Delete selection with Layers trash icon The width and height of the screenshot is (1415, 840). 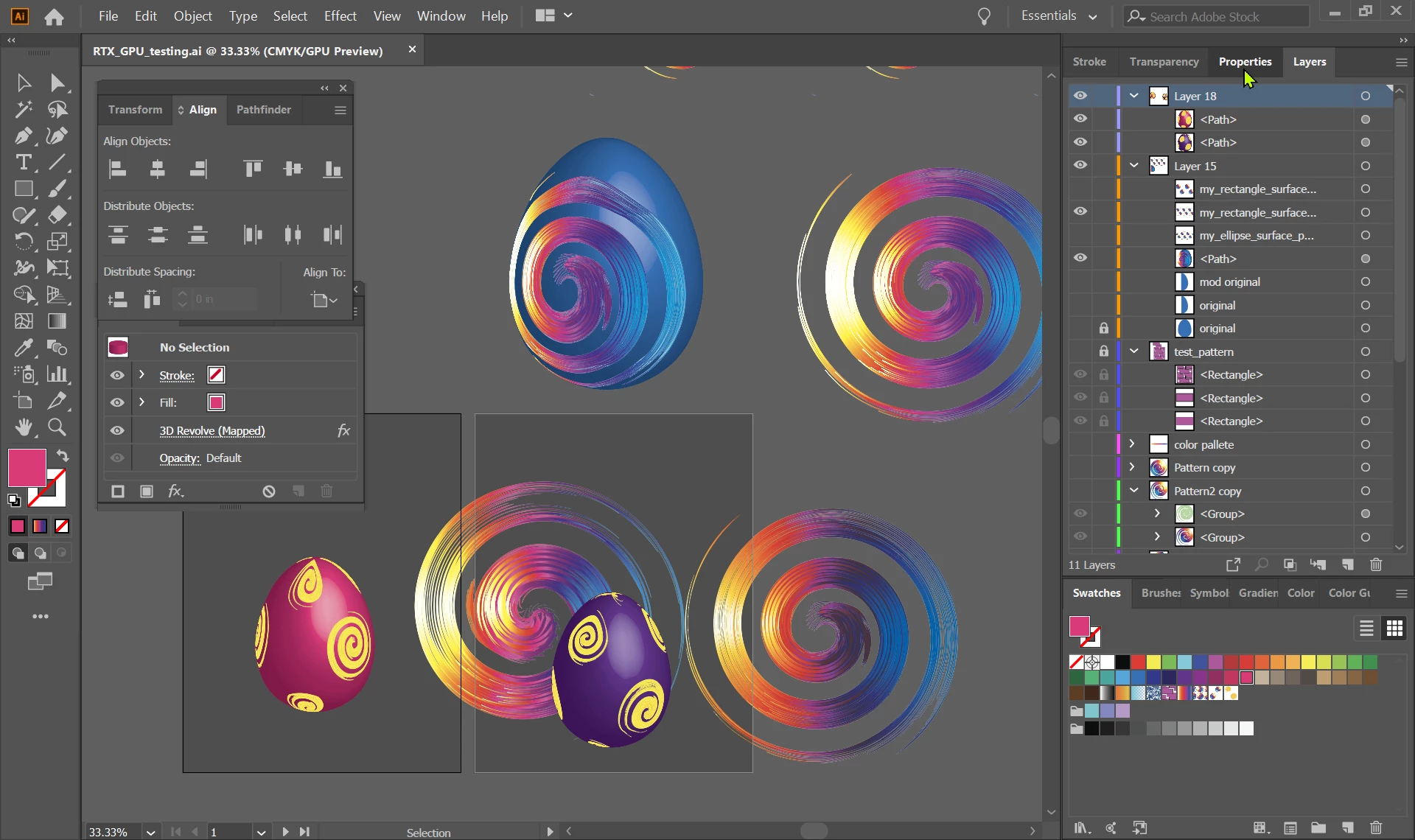(1375, 565)
